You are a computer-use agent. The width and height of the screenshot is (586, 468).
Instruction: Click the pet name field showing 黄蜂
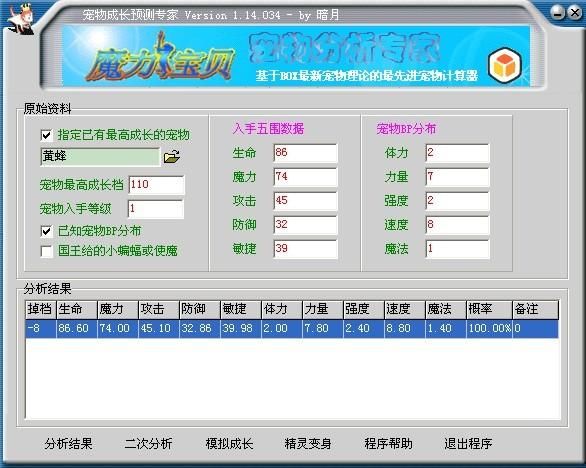pyautogui.click(x=100, y=156)
